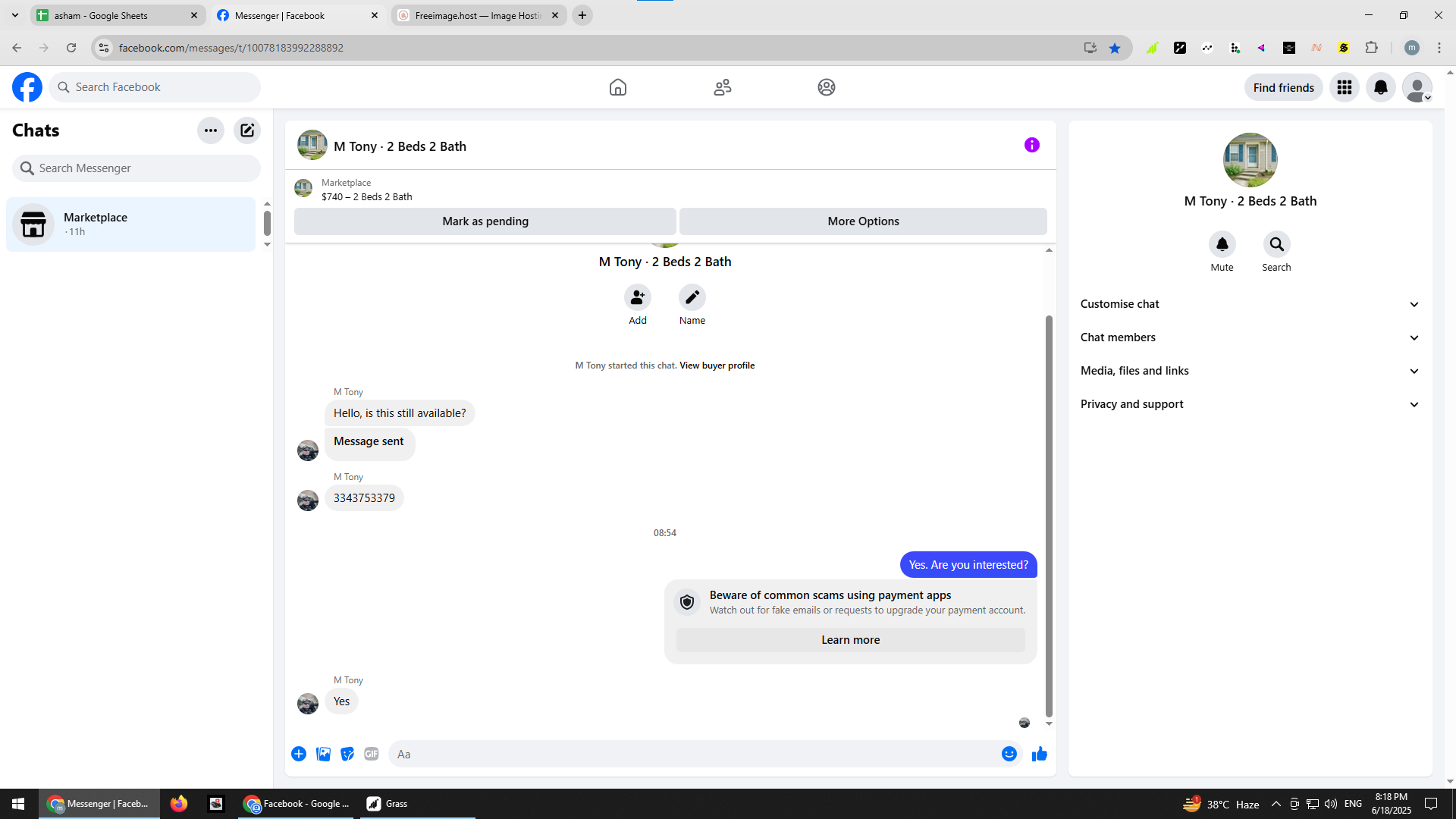Open the Marketplace listing $740 – 2 Beds 2 Bath
The width and height of the screenshot is (1456, 819).
click(x=367, y=196)
